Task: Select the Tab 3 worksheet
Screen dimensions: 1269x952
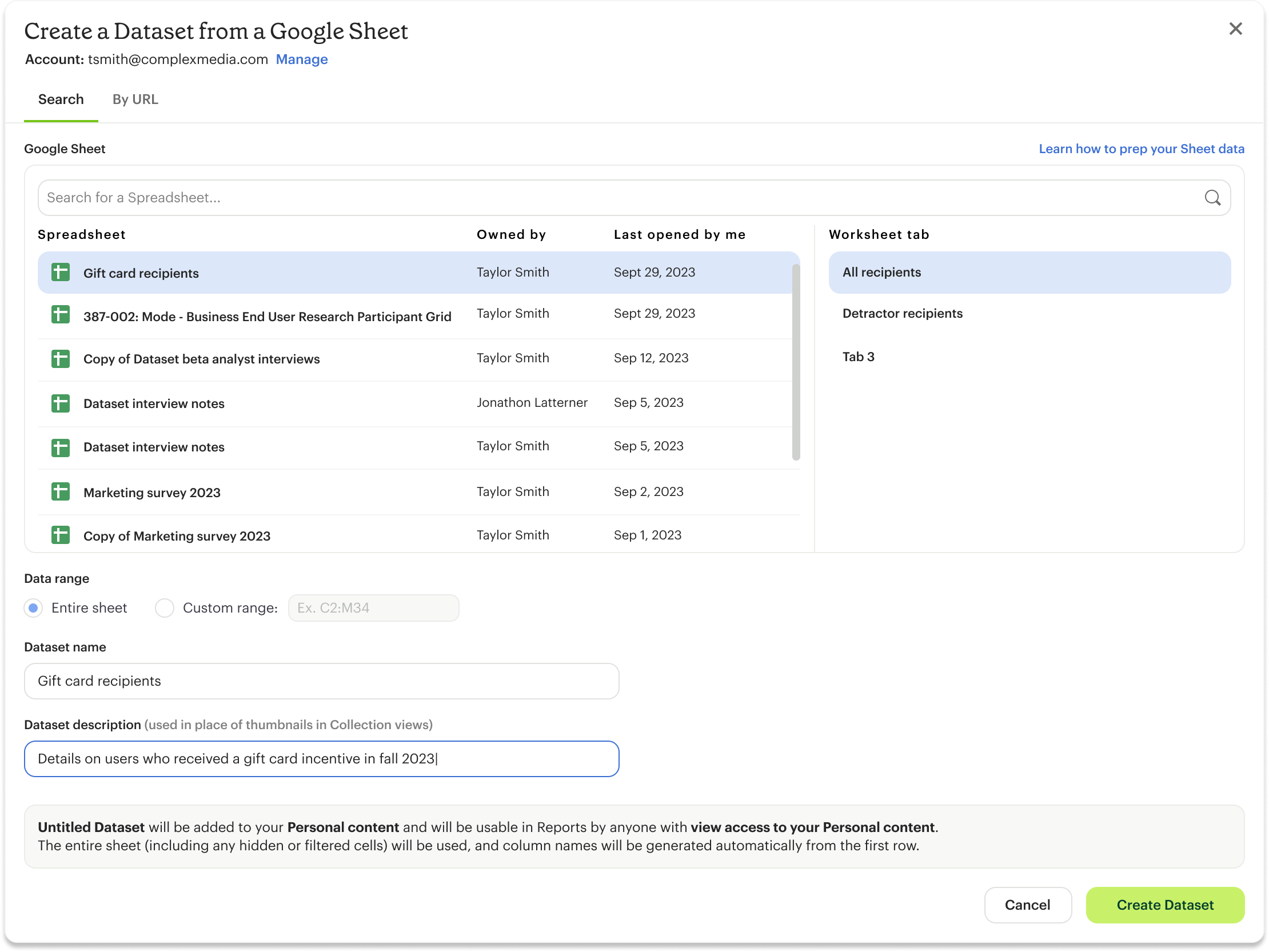Action: pos(857,357)
